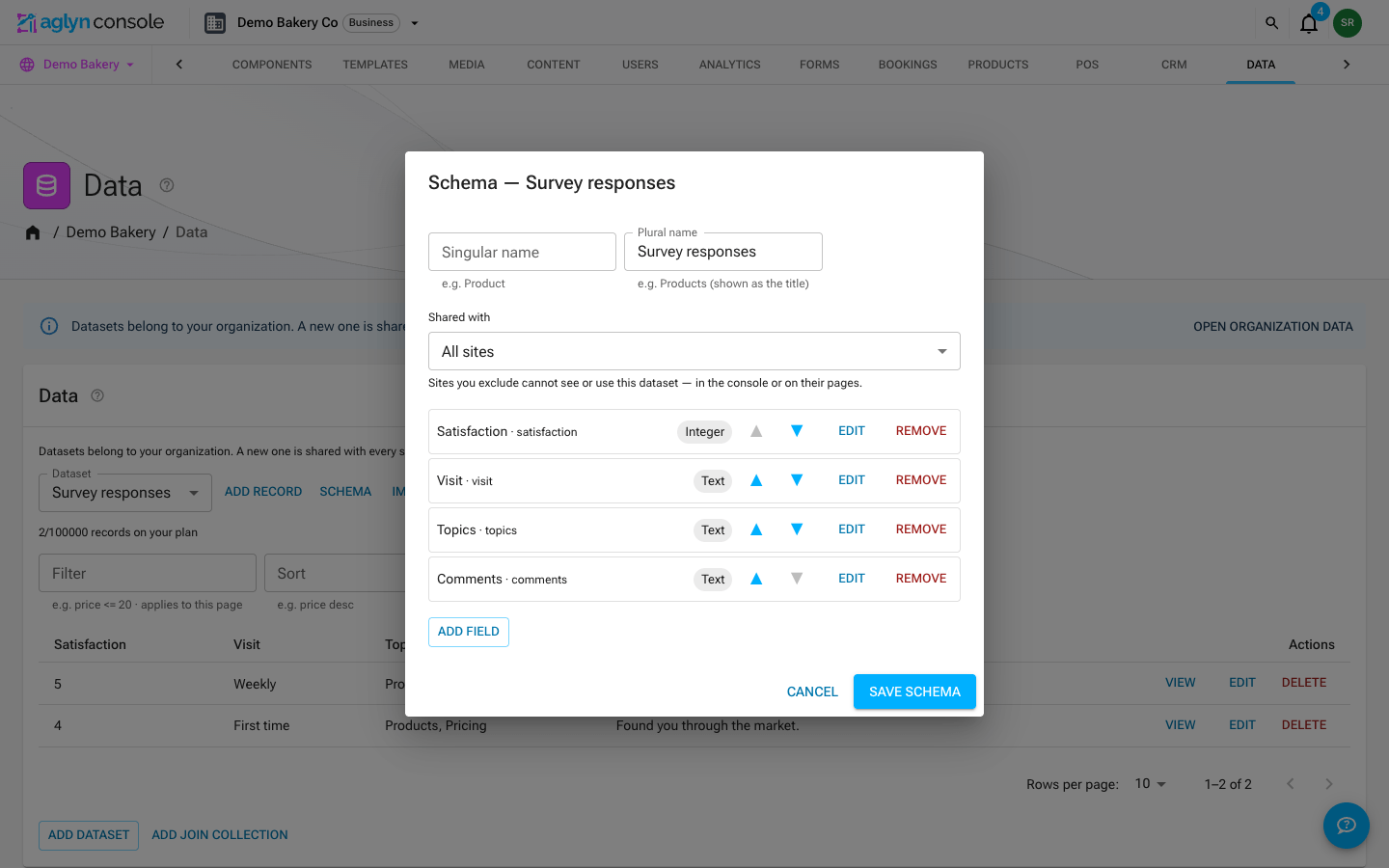
Task: Click Save Schema button
Action: [914, 692]
